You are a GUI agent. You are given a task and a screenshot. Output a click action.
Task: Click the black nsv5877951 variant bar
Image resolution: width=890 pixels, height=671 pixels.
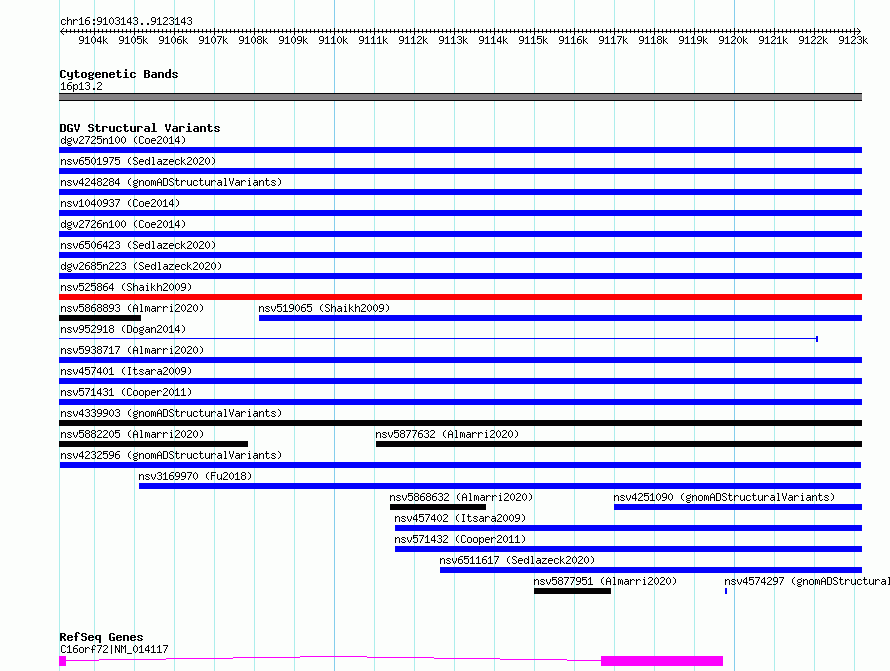point(572,591)
